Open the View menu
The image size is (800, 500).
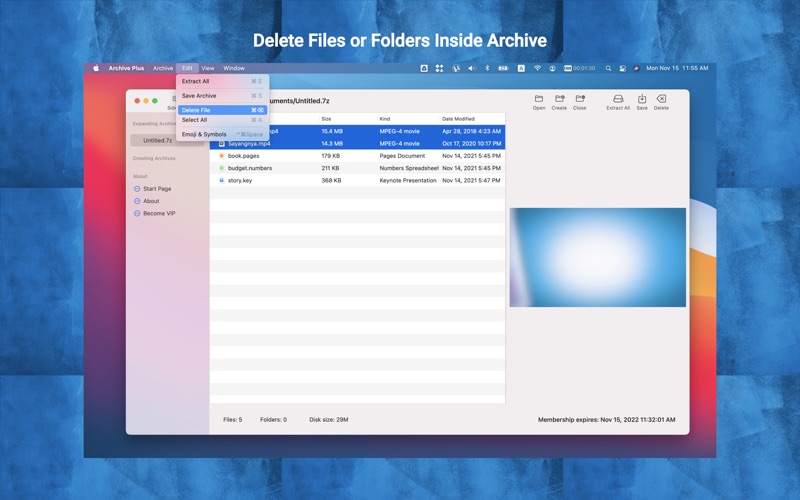[208, 68]
